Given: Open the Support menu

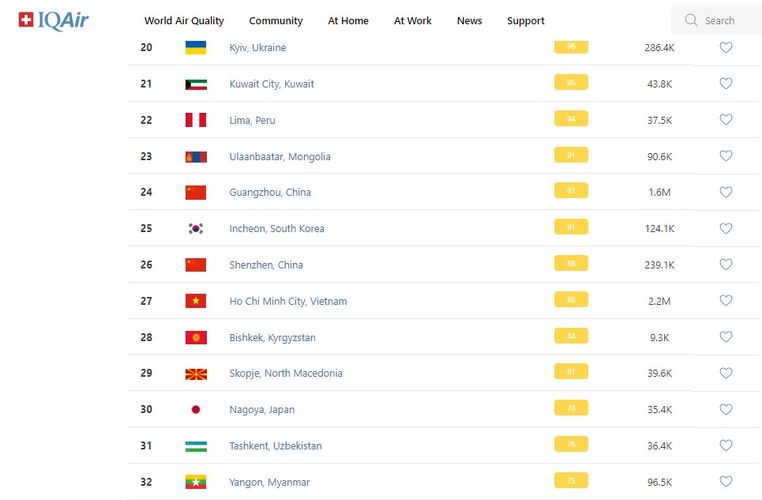Looking at the screenshot, I should [x=526, y=21].
